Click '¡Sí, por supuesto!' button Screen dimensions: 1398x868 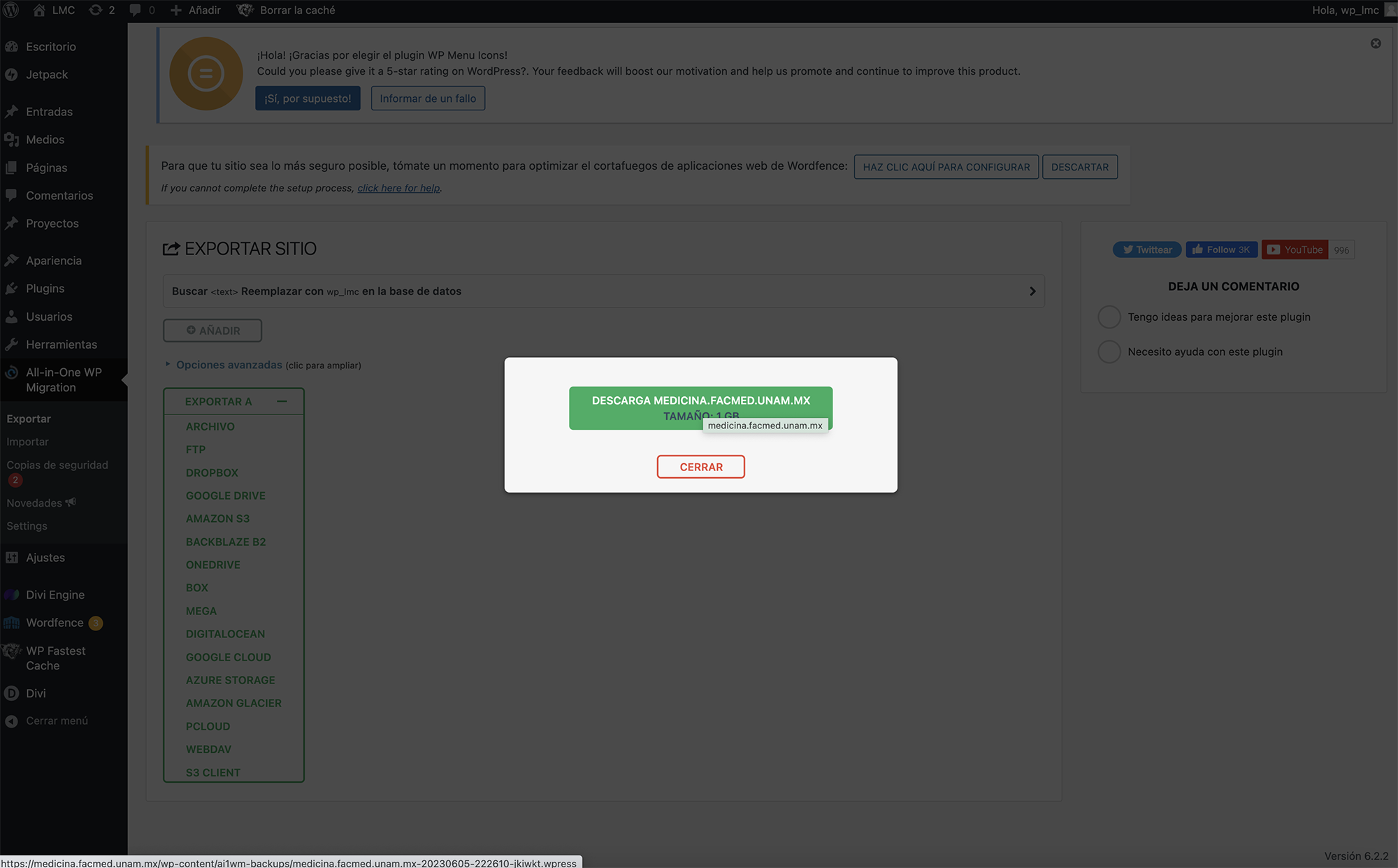tap(308, 99)
